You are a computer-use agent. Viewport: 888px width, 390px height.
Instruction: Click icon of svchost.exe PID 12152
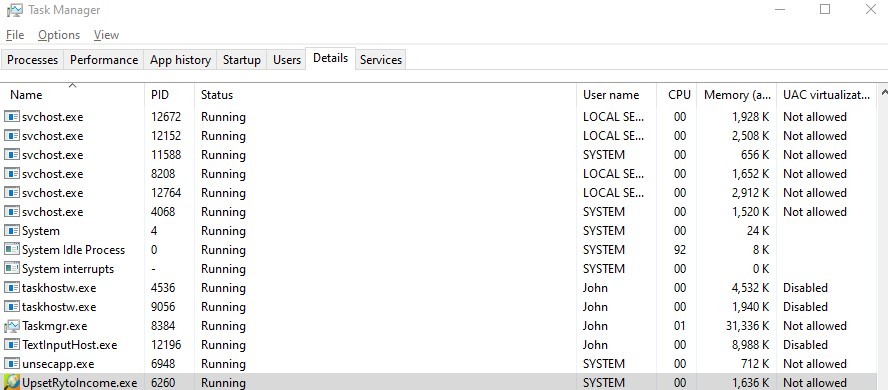coord(12,136)
